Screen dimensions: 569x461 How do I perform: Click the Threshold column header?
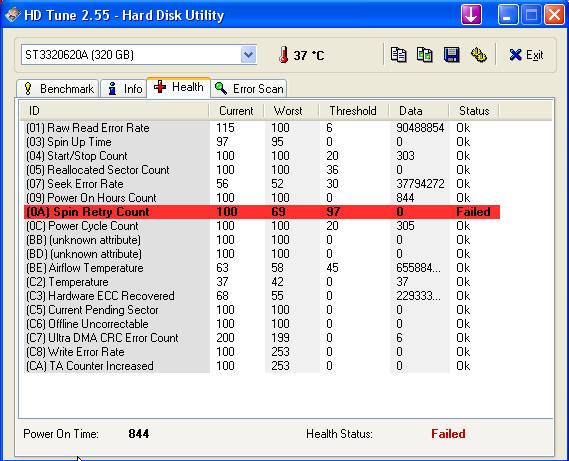pos(353,111)
